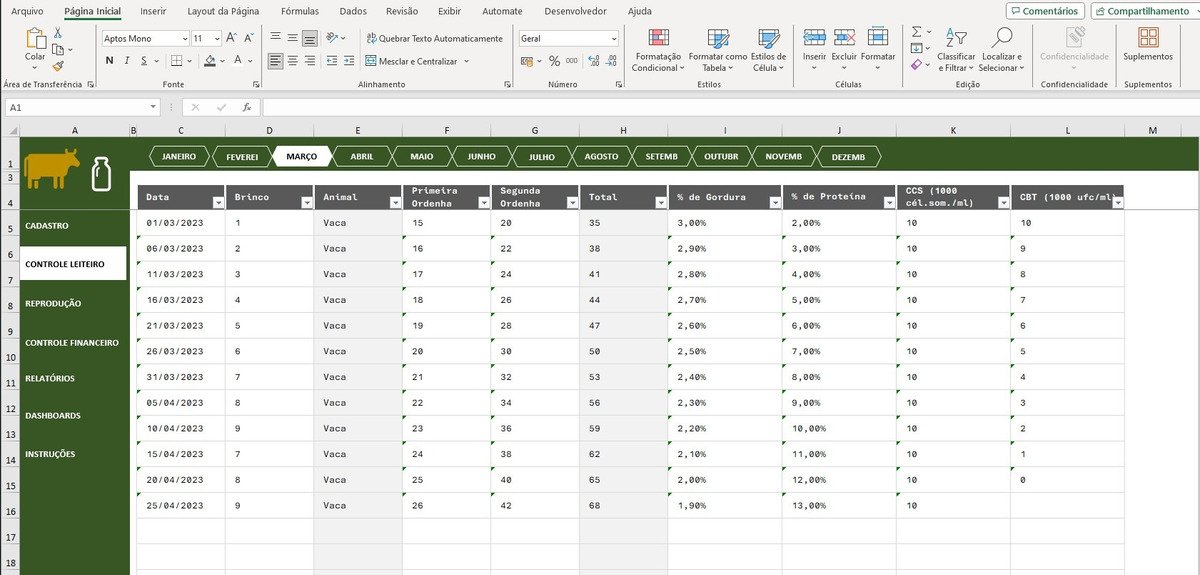Image resolution: width=1200 pixels, height=575 pixels.
Task: Click the Suplementos add-ins icon
Action: click(x=1148, y=38)
